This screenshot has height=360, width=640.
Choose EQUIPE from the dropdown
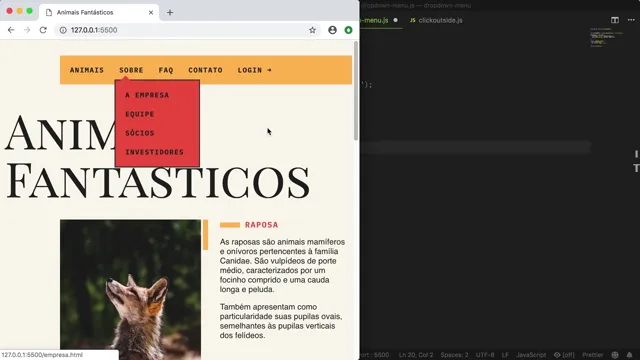pyautogui.click(x=140, y=114)
